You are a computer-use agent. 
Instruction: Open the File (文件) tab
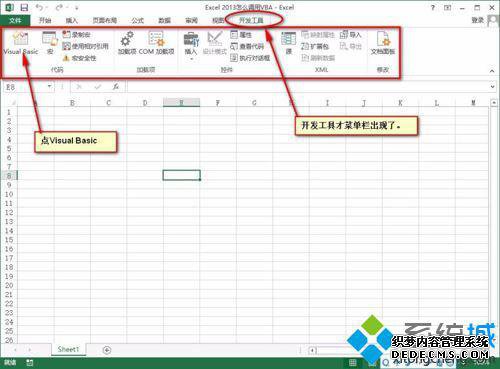(x=15, y=20)
